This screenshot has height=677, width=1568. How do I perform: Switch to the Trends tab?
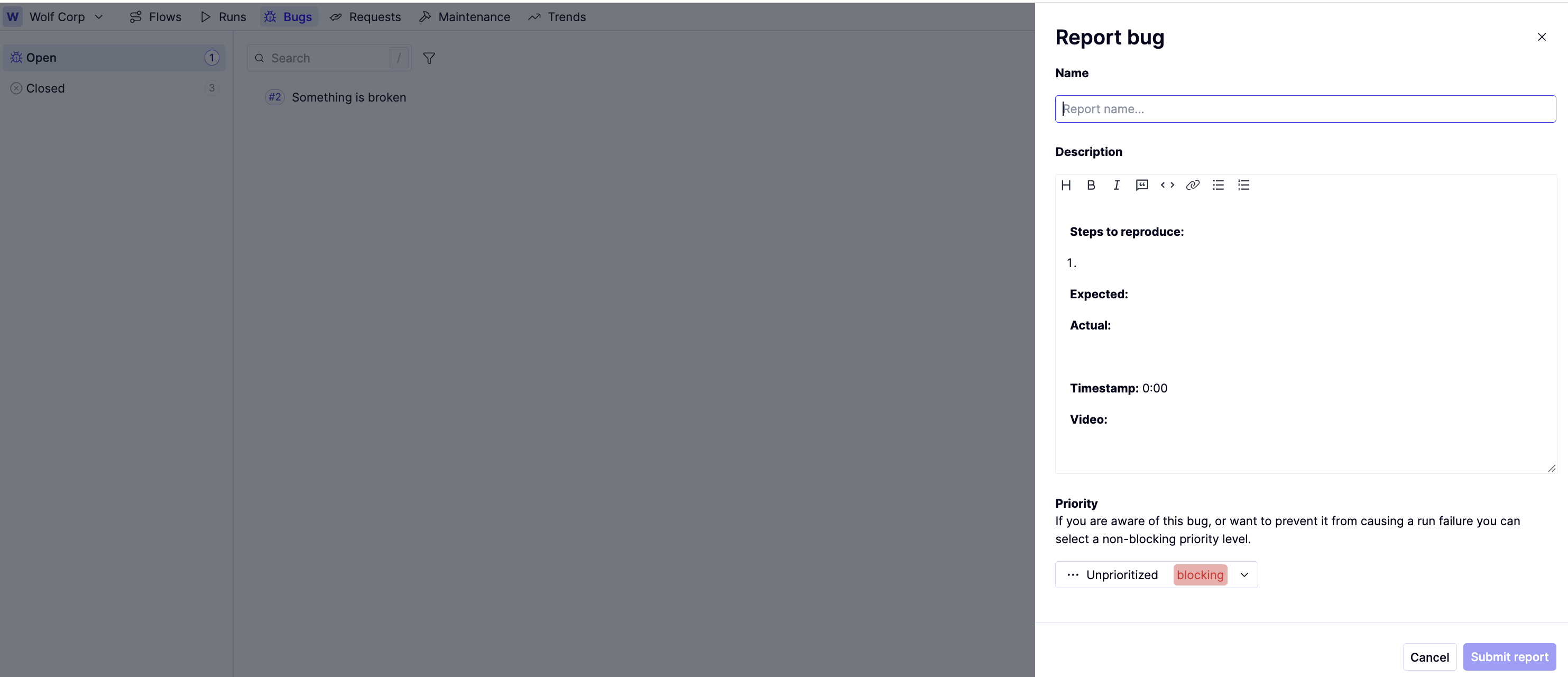pos(557,17)
